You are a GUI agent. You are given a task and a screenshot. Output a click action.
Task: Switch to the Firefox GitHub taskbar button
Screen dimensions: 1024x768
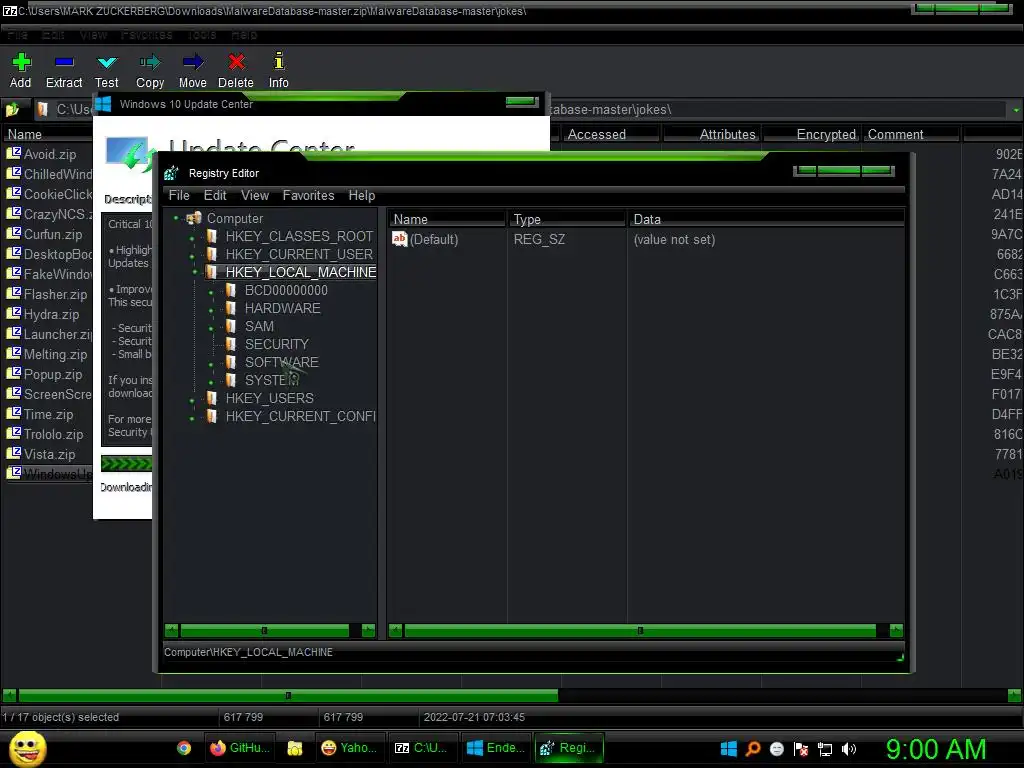(x=240, y=748)
